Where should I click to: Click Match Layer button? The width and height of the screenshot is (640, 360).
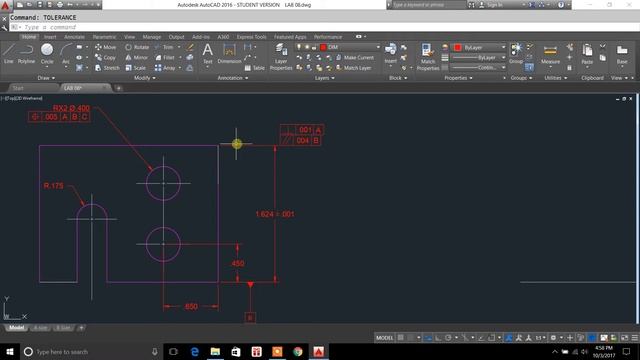353,68
